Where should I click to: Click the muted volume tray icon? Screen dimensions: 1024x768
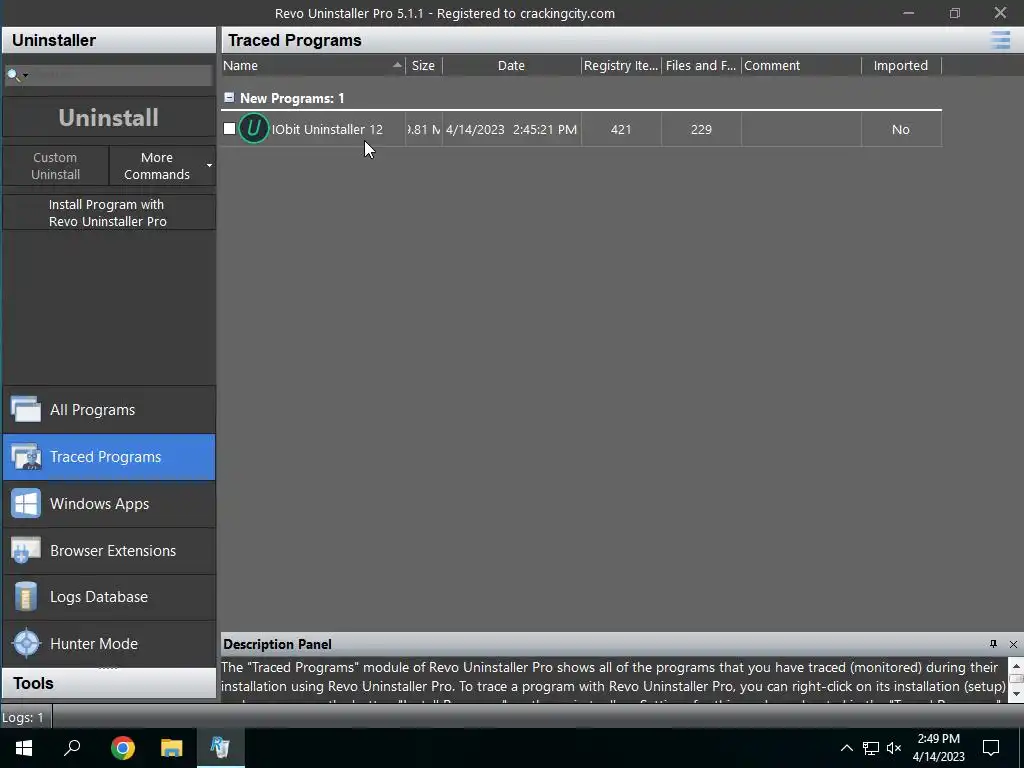click(x=894, y=748)
